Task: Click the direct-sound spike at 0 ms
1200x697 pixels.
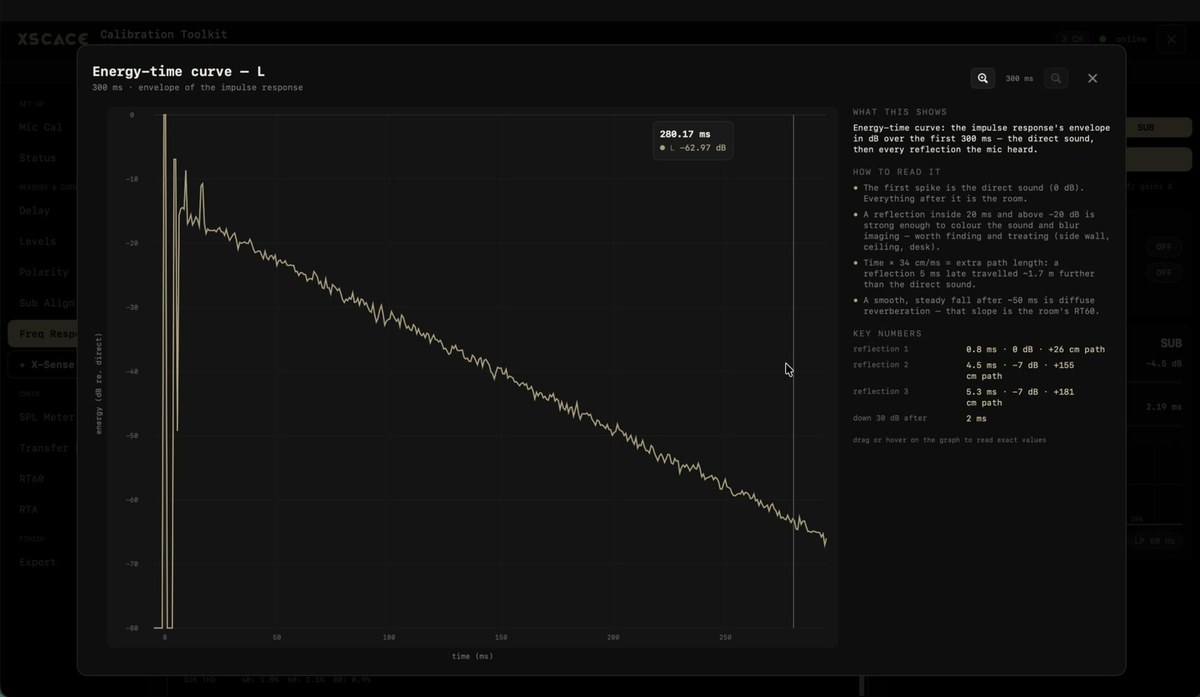Action: tap(164, 370)
